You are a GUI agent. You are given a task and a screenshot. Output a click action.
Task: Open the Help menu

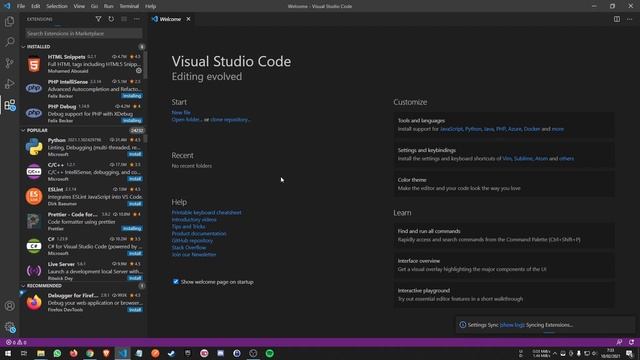(151, 6)
